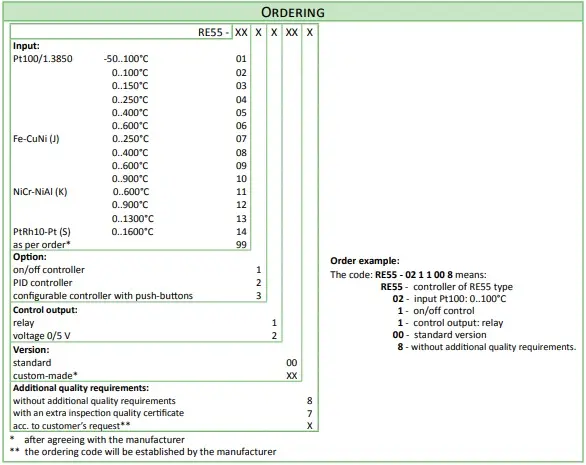Select input code '07'
586x465 pixels.
click(x=241, y=139)
